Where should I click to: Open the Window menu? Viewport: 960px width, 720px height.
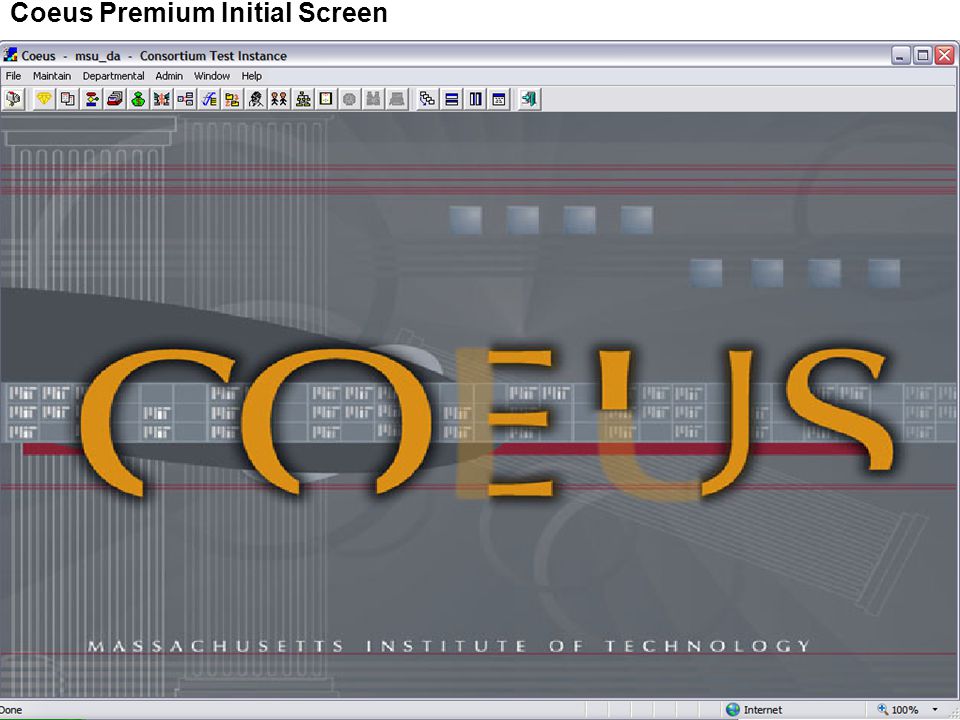212,76
